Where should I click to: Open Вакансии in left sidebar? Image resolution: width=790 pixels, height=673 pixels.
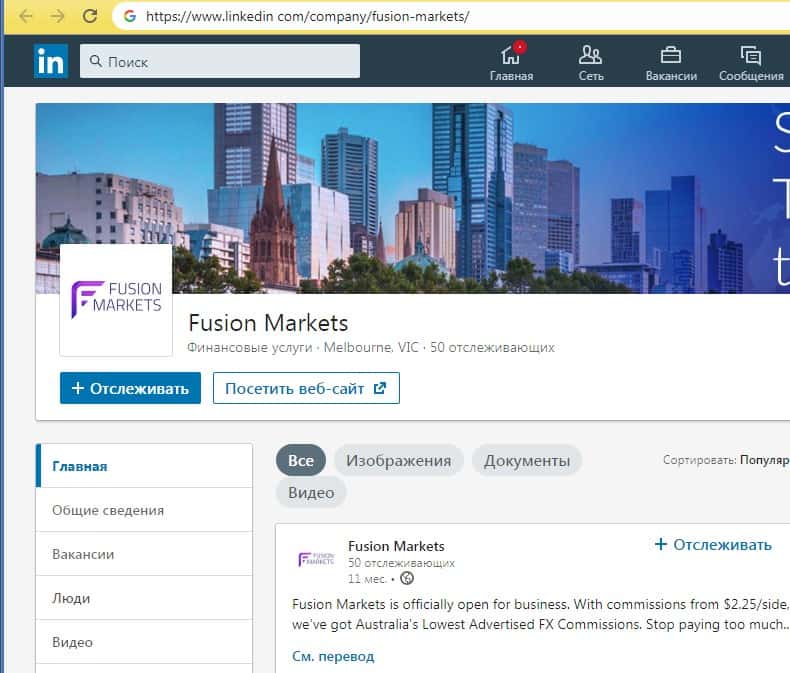144,554
